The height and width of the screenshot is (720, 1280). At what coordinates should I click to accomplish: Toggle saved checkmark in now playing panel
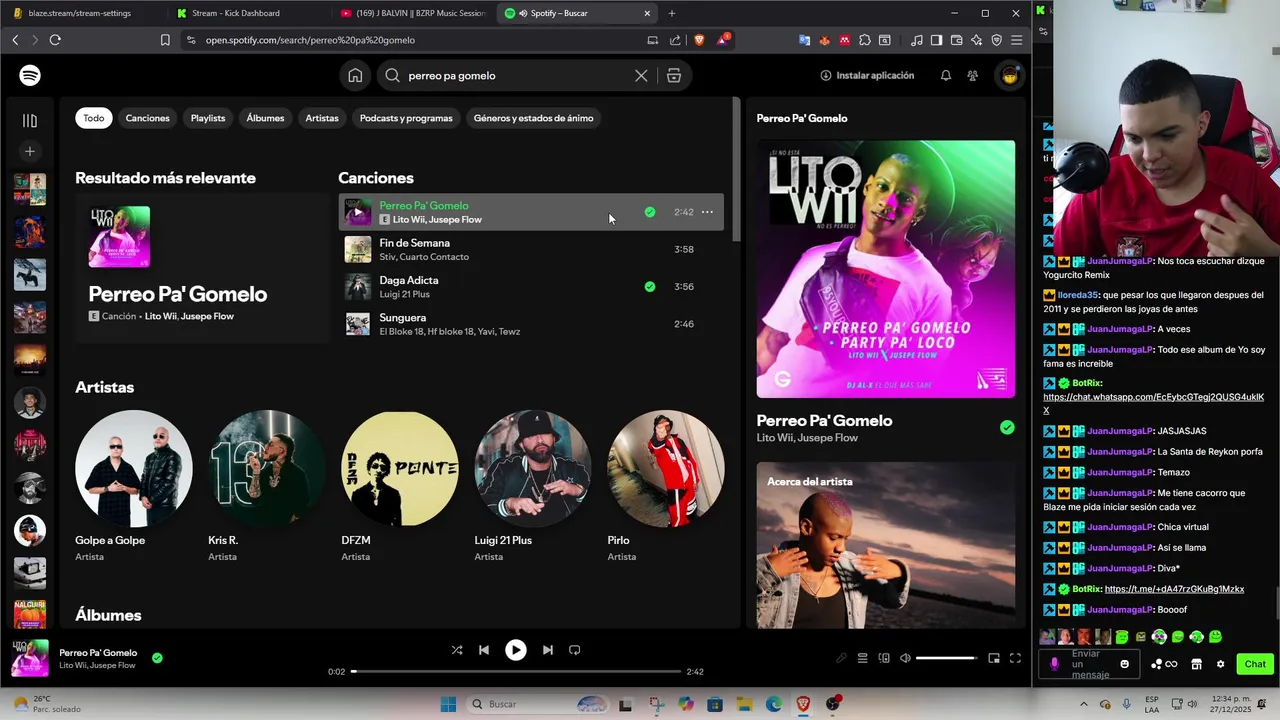tap(1007, 427)
